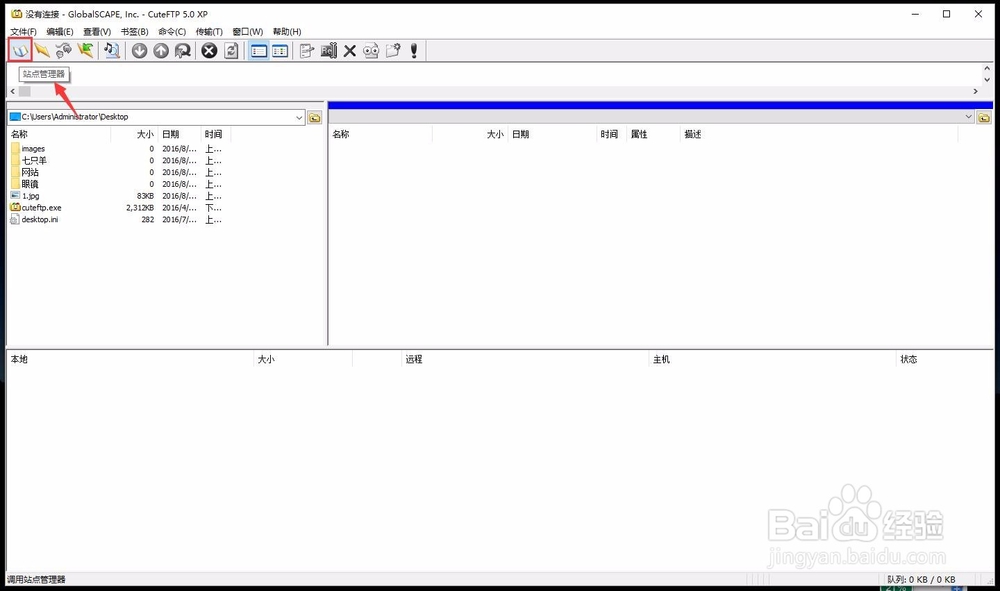Screen dimensions: 1000x591
Task: Click the New folder toolbar icon
Action: (x=393, y=51)
